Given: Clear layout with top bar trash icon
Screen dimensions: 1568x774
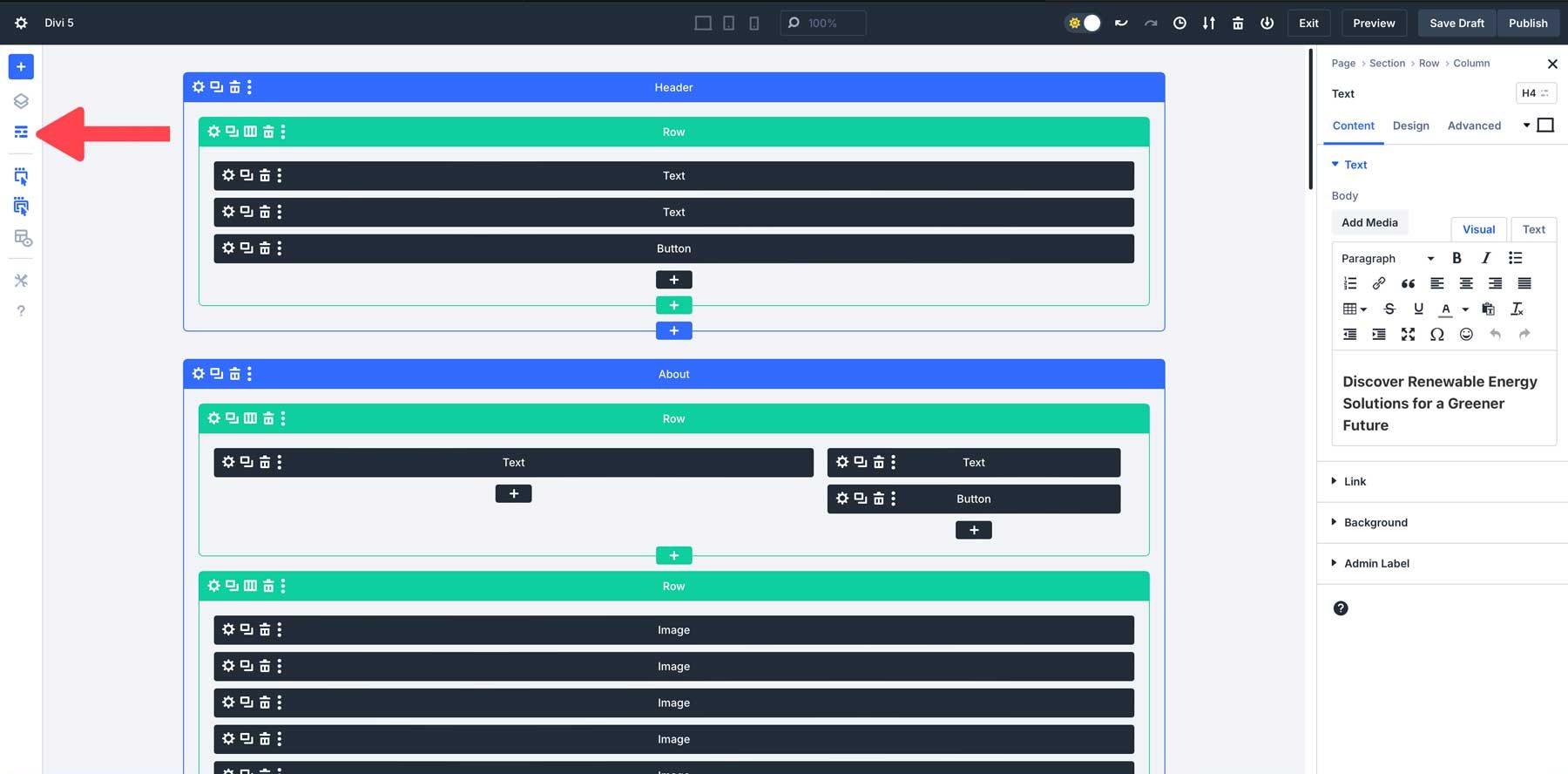Looking at the screenshot, I should pyautogui.click(x=1238, y=23).
